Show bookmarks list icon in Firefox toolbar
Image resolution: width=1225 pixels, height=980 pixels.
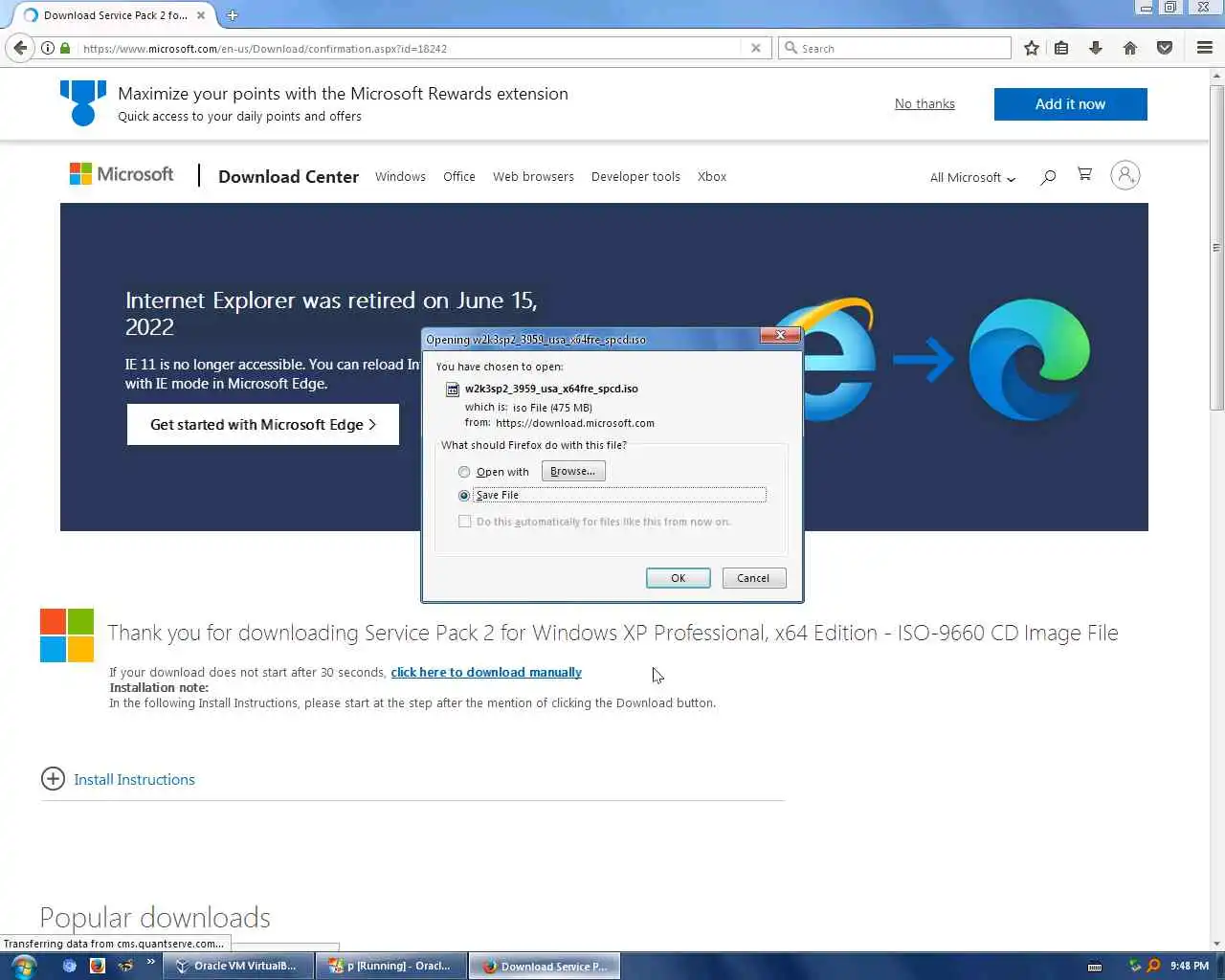click(x=1061, y=48)
